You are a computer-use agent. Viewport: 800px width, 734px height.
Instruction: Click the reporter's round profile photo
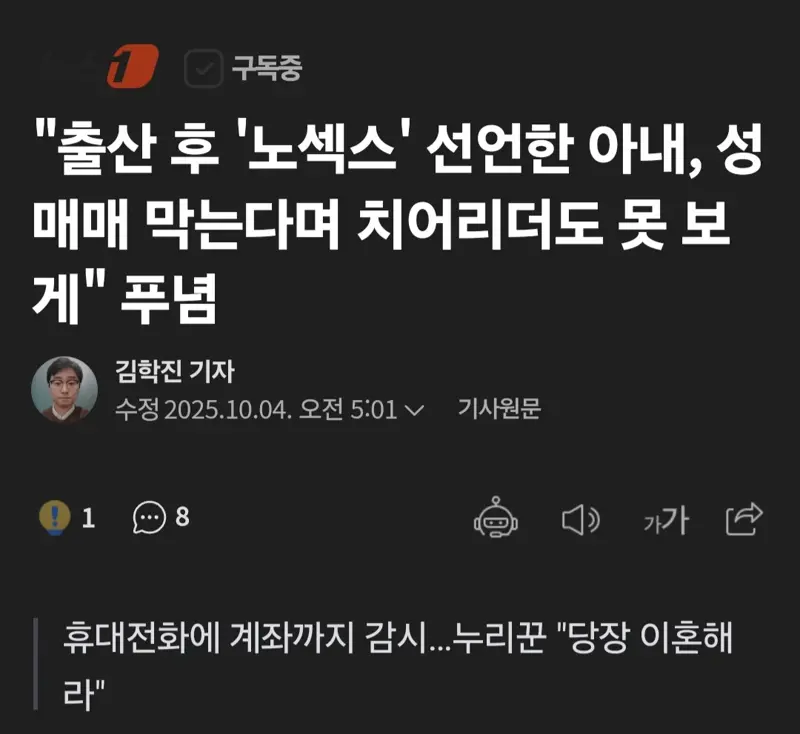64,389
